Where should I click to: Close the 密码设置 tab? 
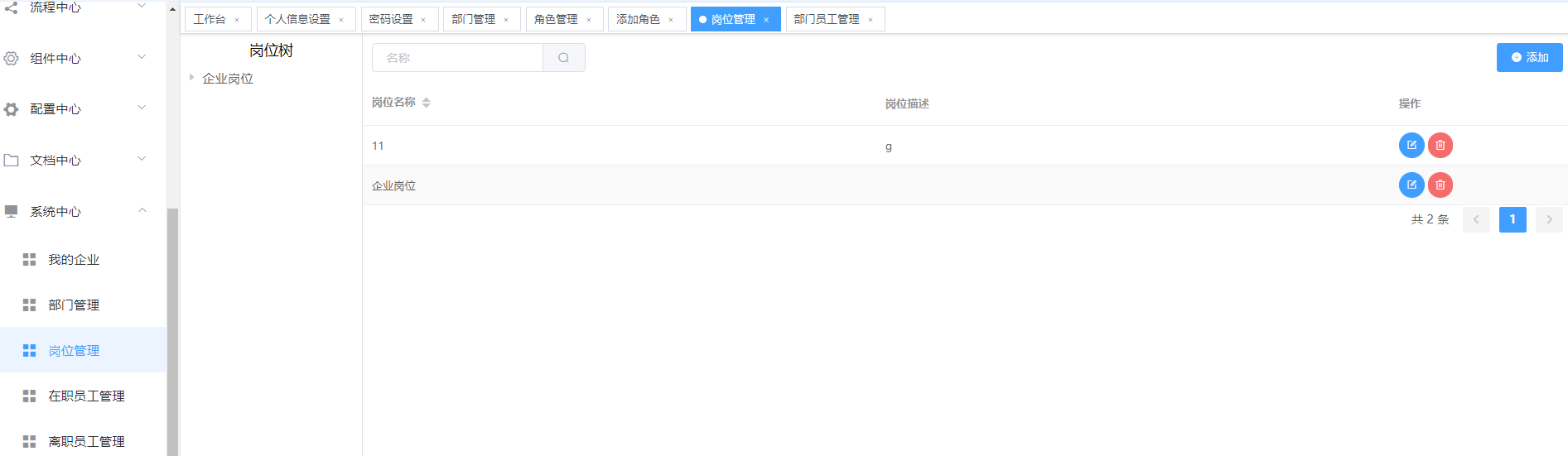pyautogui.click(x=423, y=20)
